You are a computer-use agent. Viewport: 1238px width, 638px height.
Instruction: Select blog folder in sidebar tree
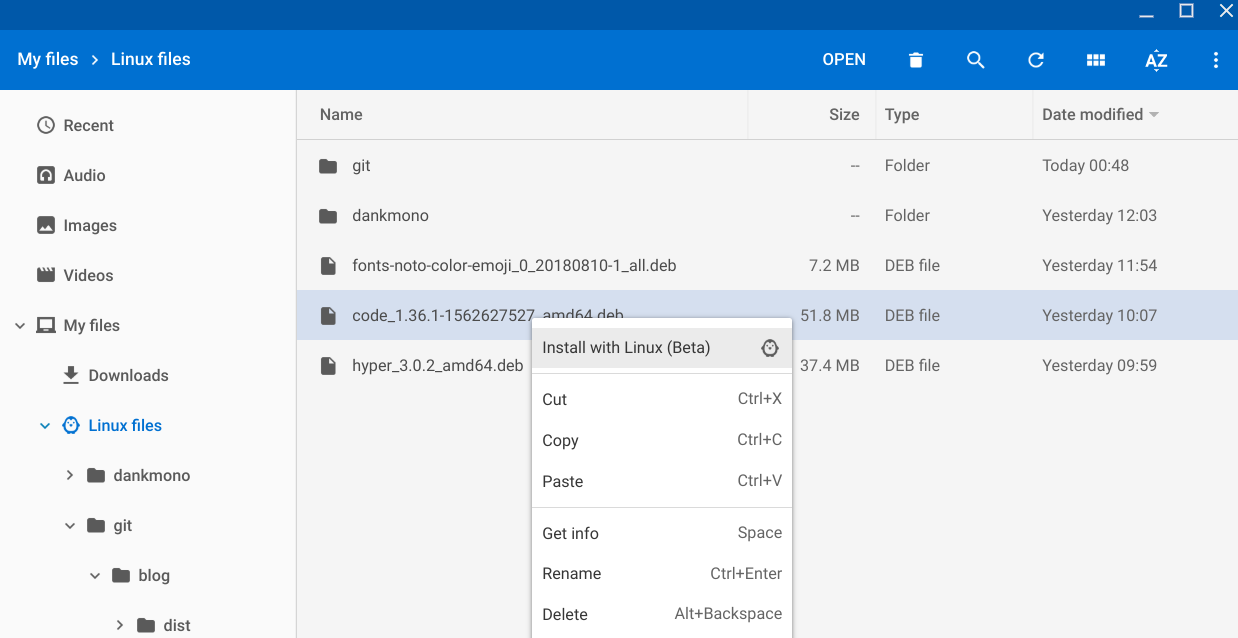[x=154, y=575]
